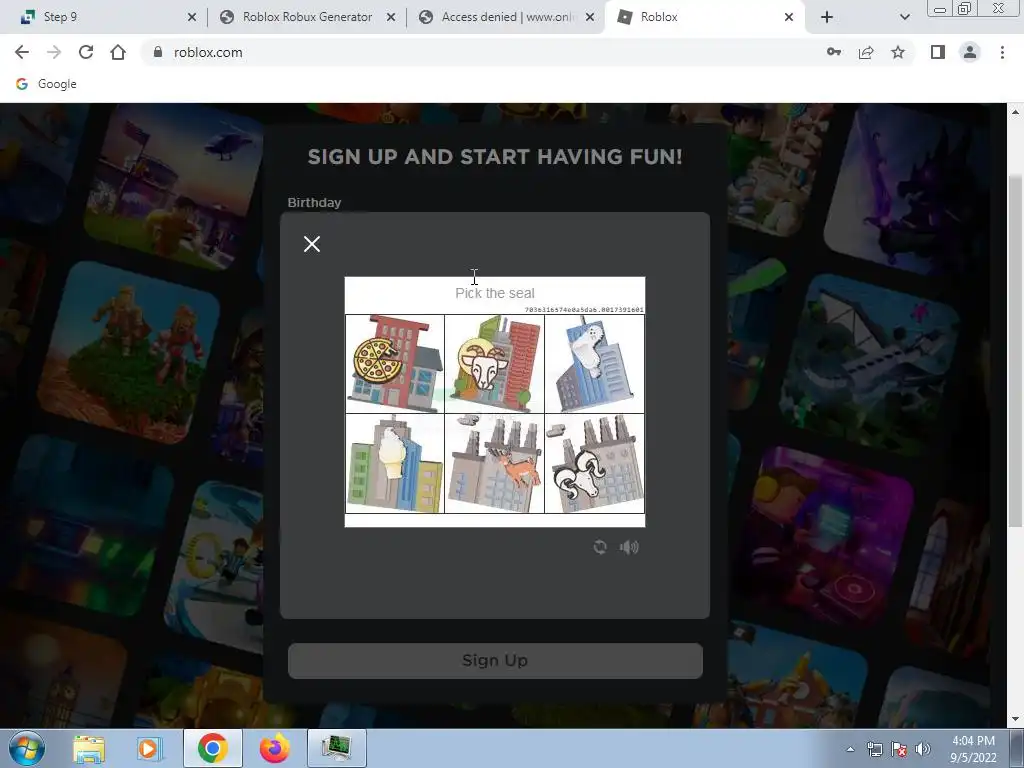The width and height of the screenshot is (1024, 768).
Task: Show hidden system tray icons
Action: point(850,749)
